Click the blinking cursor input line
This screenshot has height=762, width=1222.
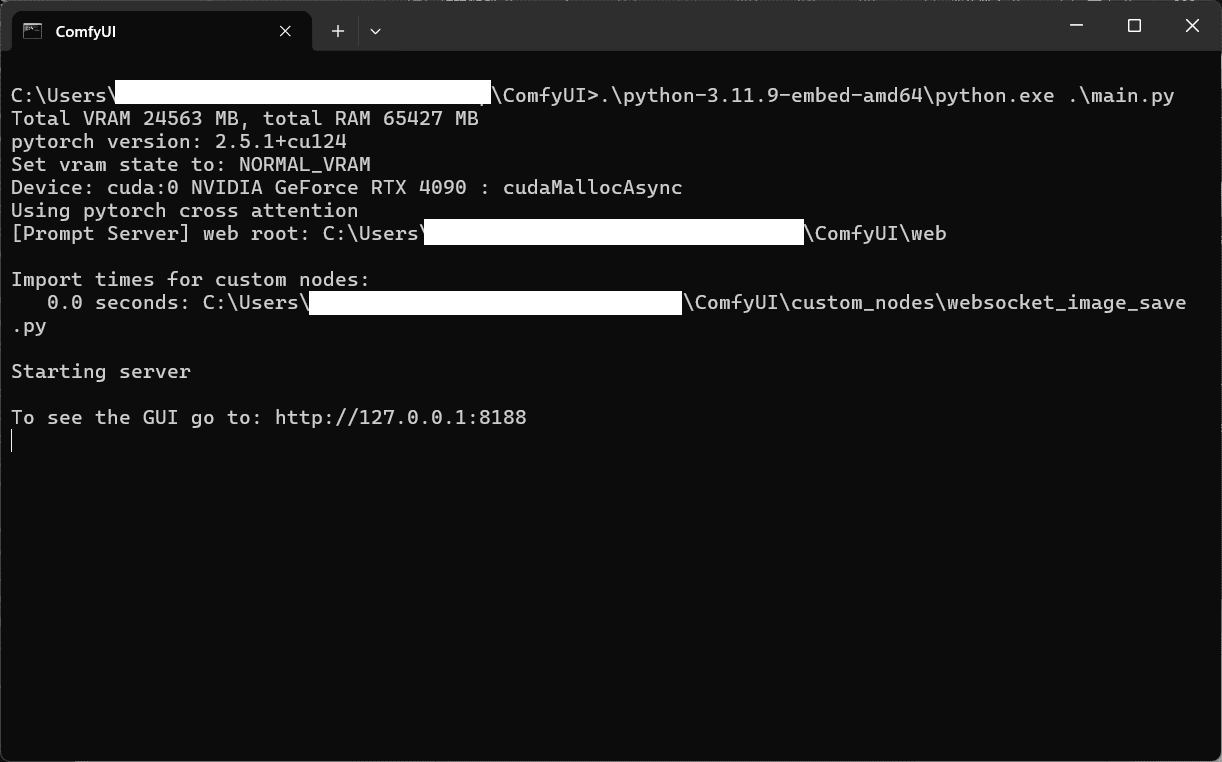coord(13,441)
